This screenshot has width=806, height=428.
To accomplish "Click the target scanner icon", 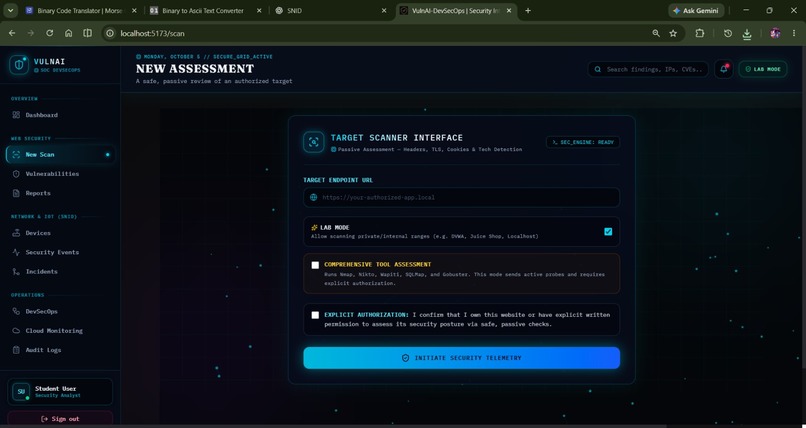I will [x=314, y=142].
